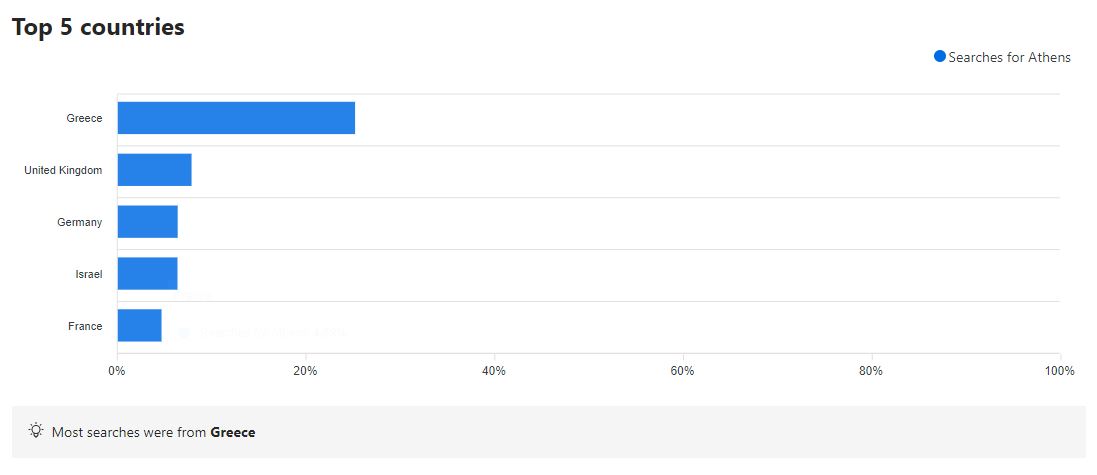Click the Germany bar in chart
This screenshot has width=1097, height=475.
coord(147,222)
